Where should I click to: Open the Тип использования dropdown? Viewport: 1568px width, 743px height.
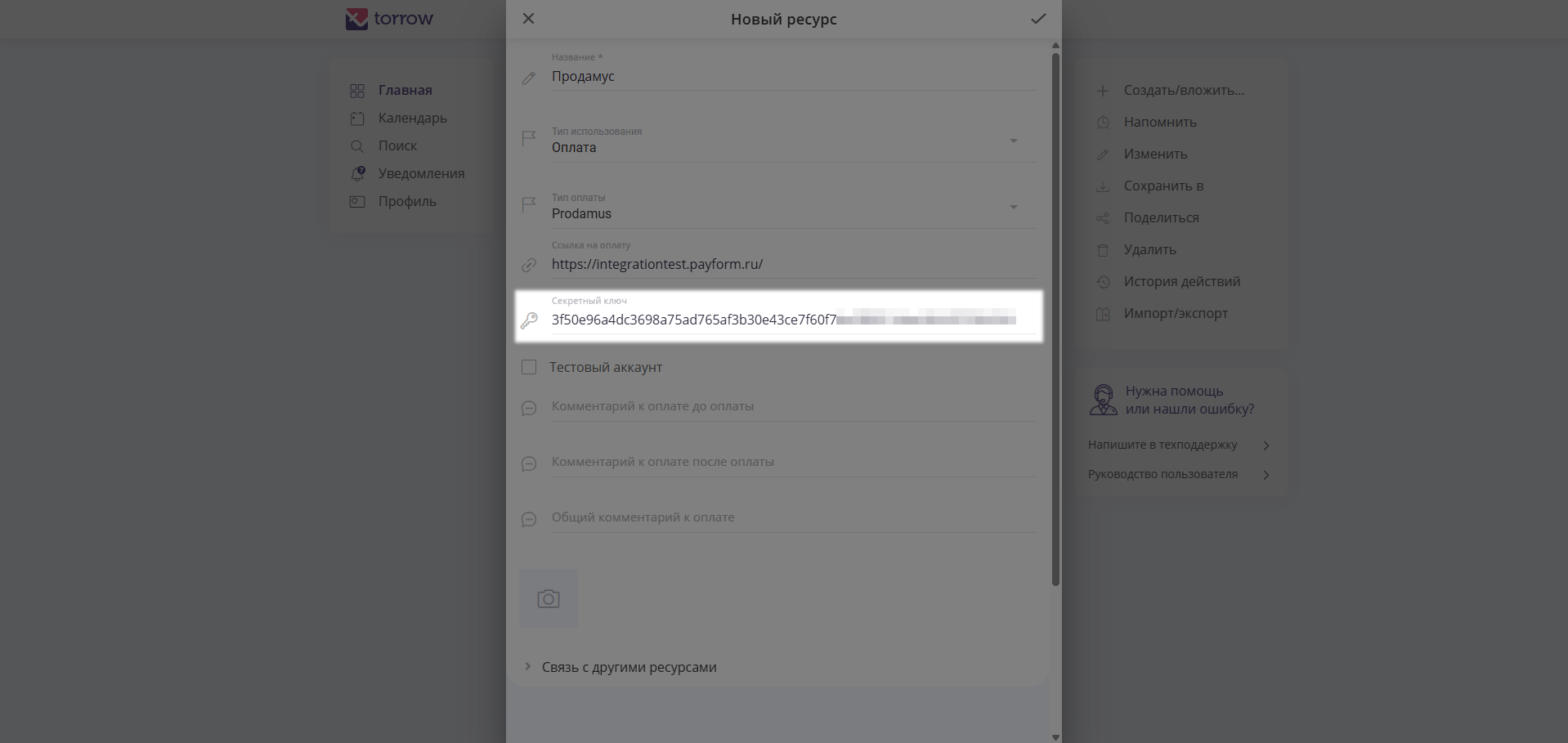click(1013, 141)
